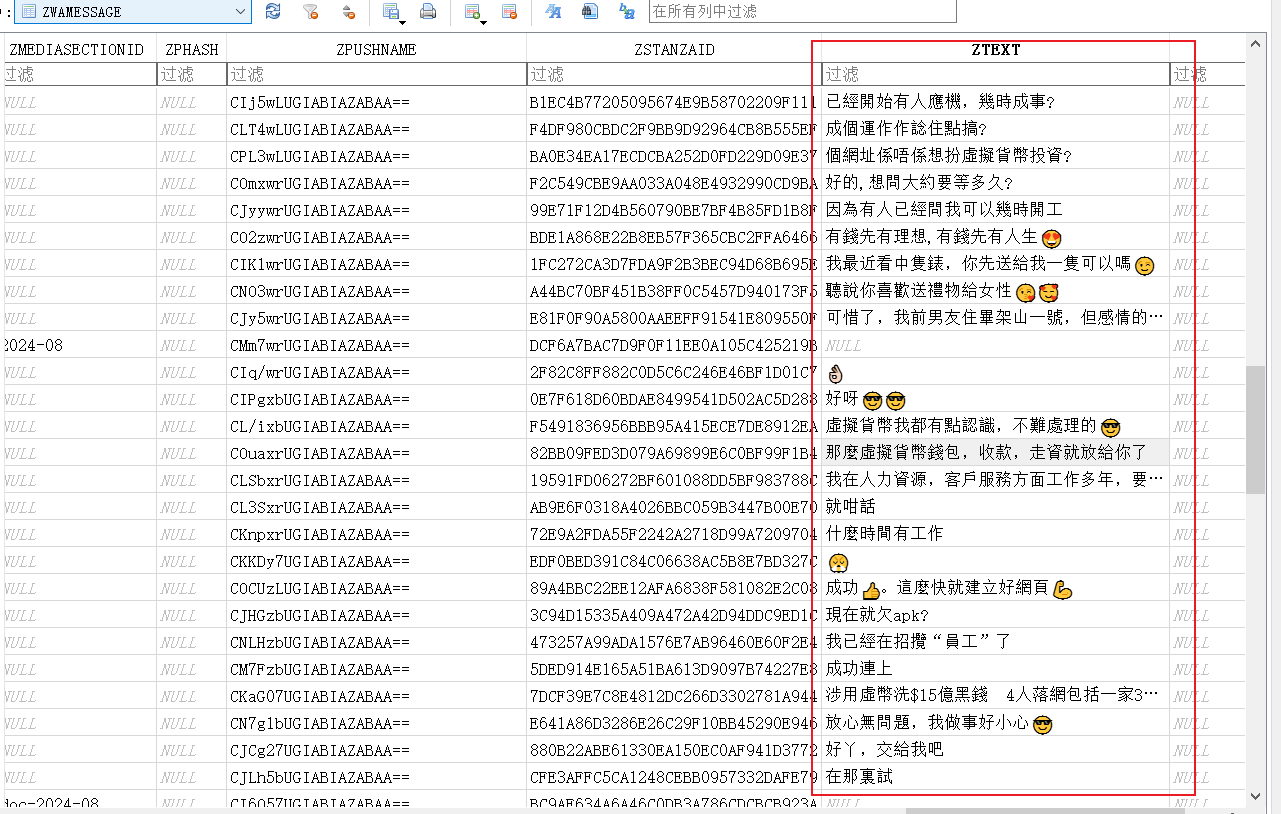Select ZSTANZAID cell starting with B1EC4B77

(674, 102)
